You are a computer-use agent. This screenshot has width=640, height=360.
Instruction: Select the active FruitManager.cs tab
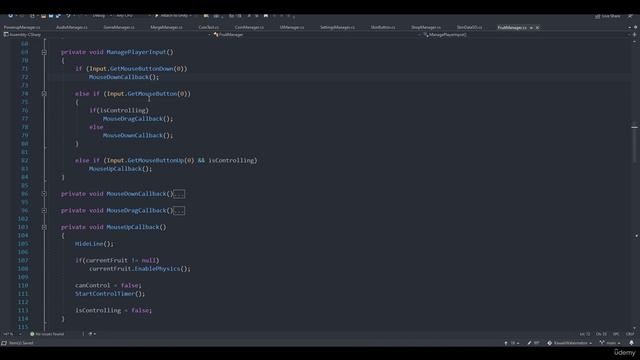tap(512, 27)
